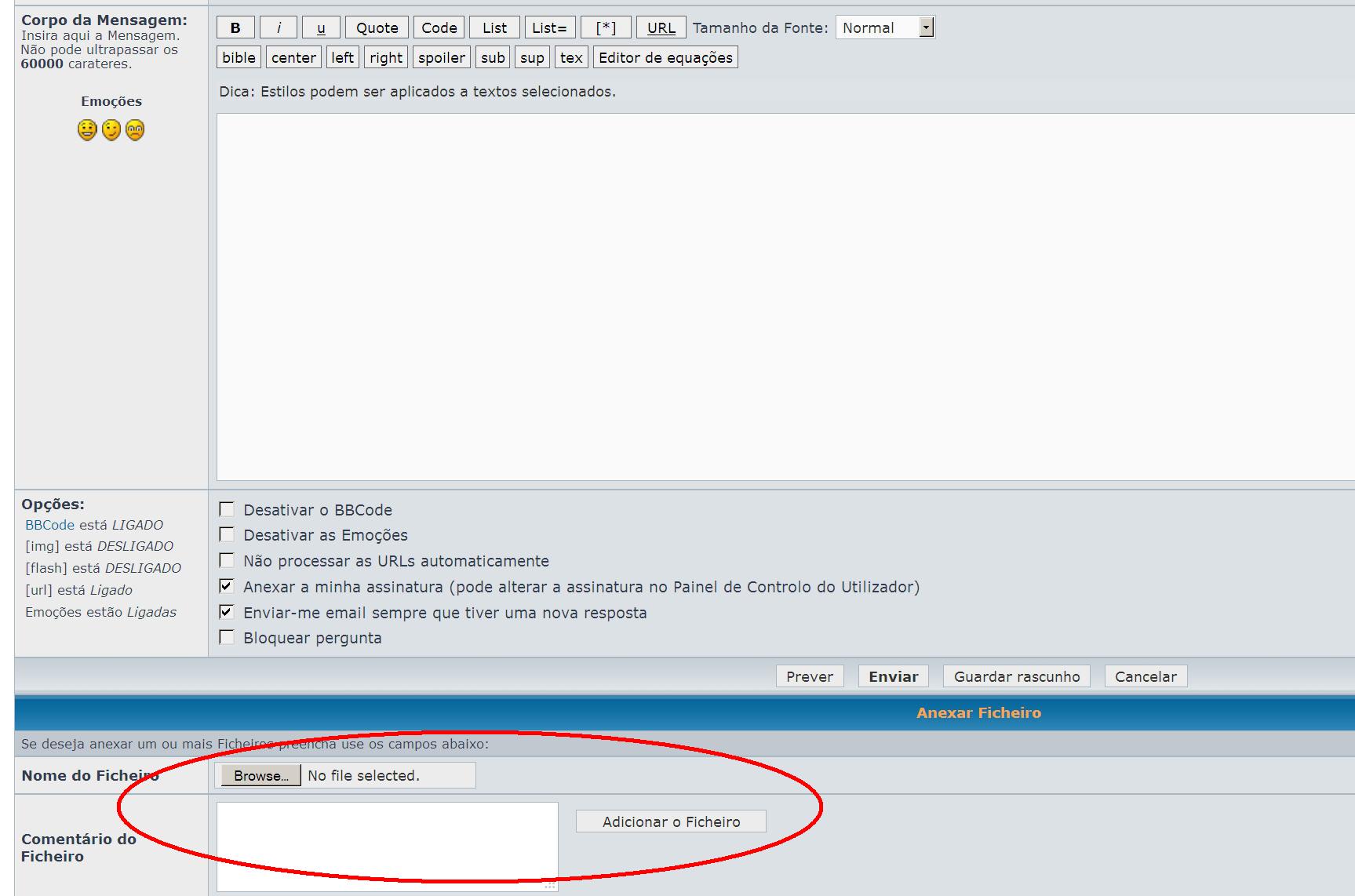
Task: Click Adicionar o Ficheiro button
Action: 671,821
